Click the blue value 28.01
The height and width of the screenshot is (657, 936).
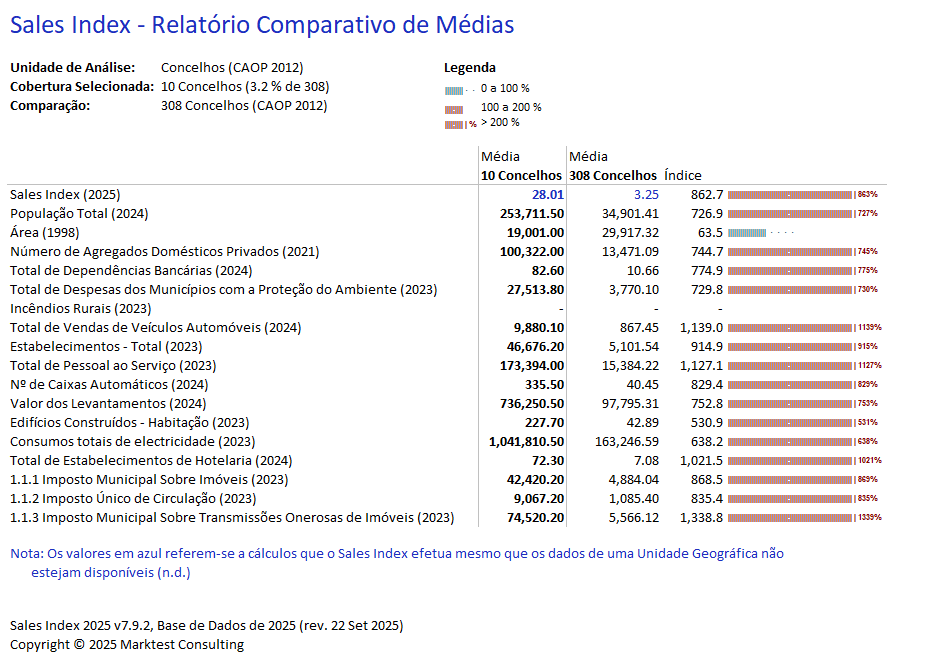pos(547,195)
